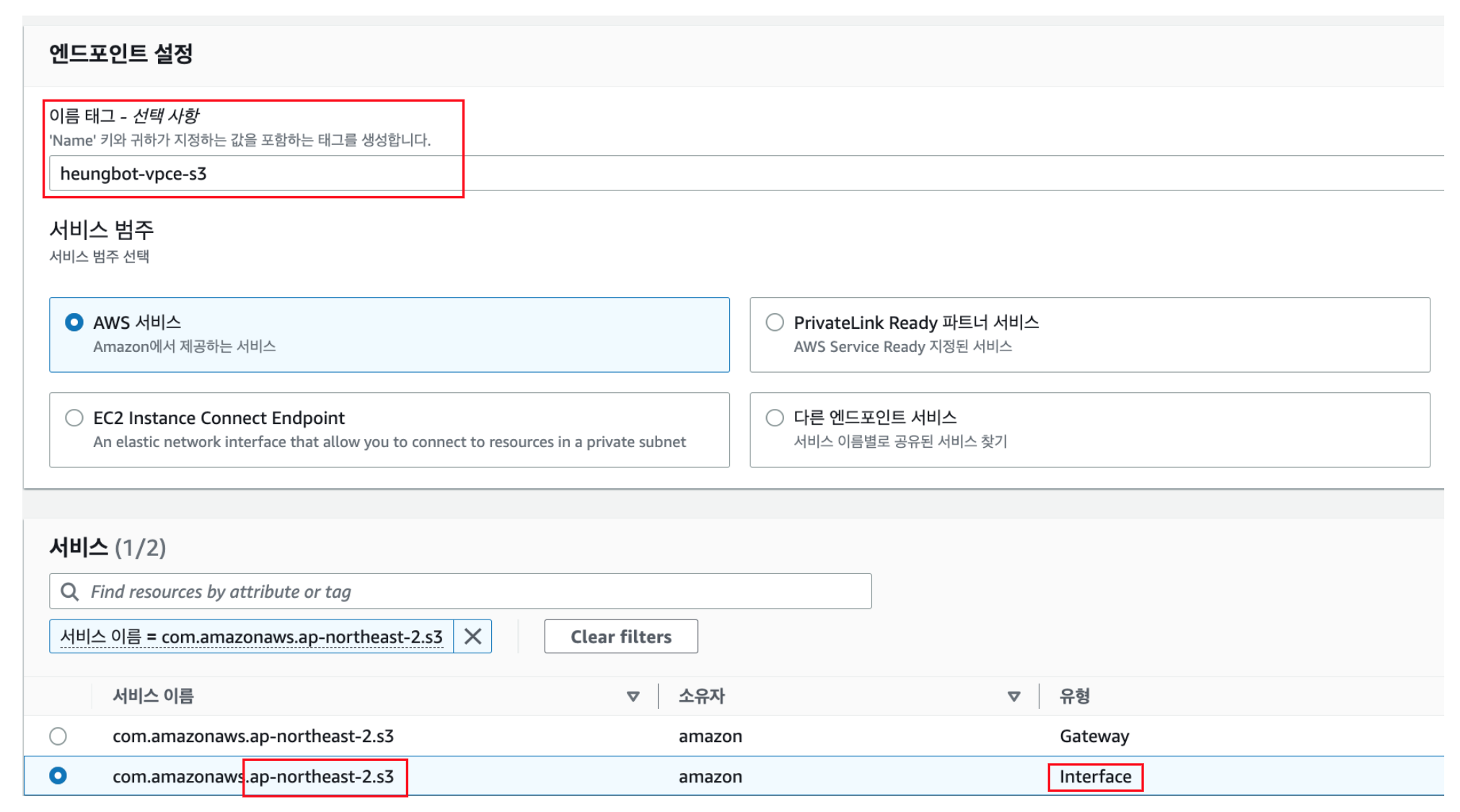Remove the com.amazonaws.ap-northeast-2.s3 service filter

(x=475, y=636)
